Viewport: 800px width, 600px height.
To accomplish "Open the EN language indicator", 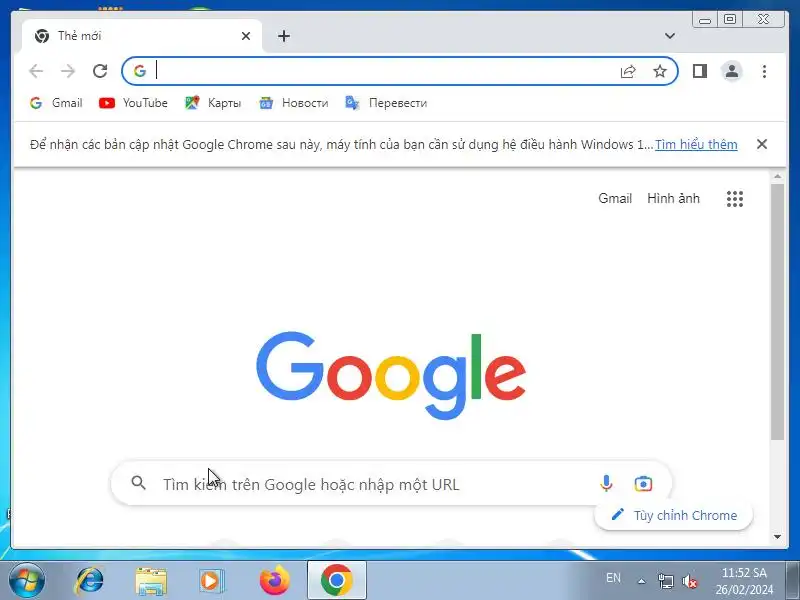I will [x=613, y=578].
